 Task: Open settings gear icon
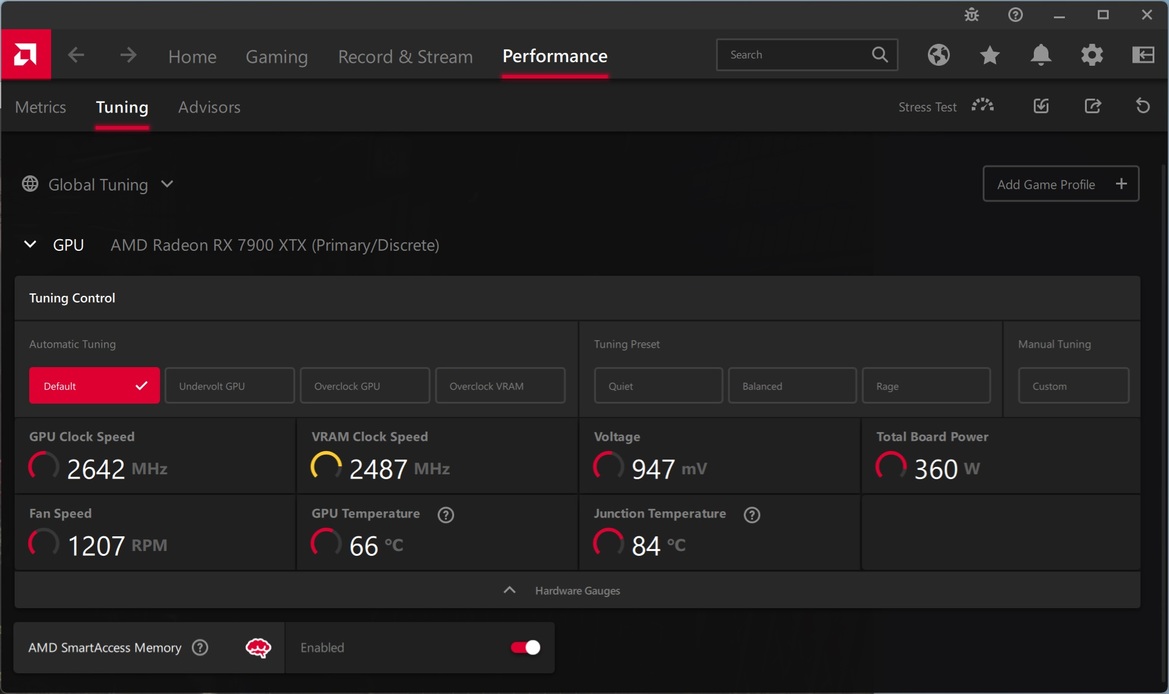pyautogui.click(x=1092, y=54)
